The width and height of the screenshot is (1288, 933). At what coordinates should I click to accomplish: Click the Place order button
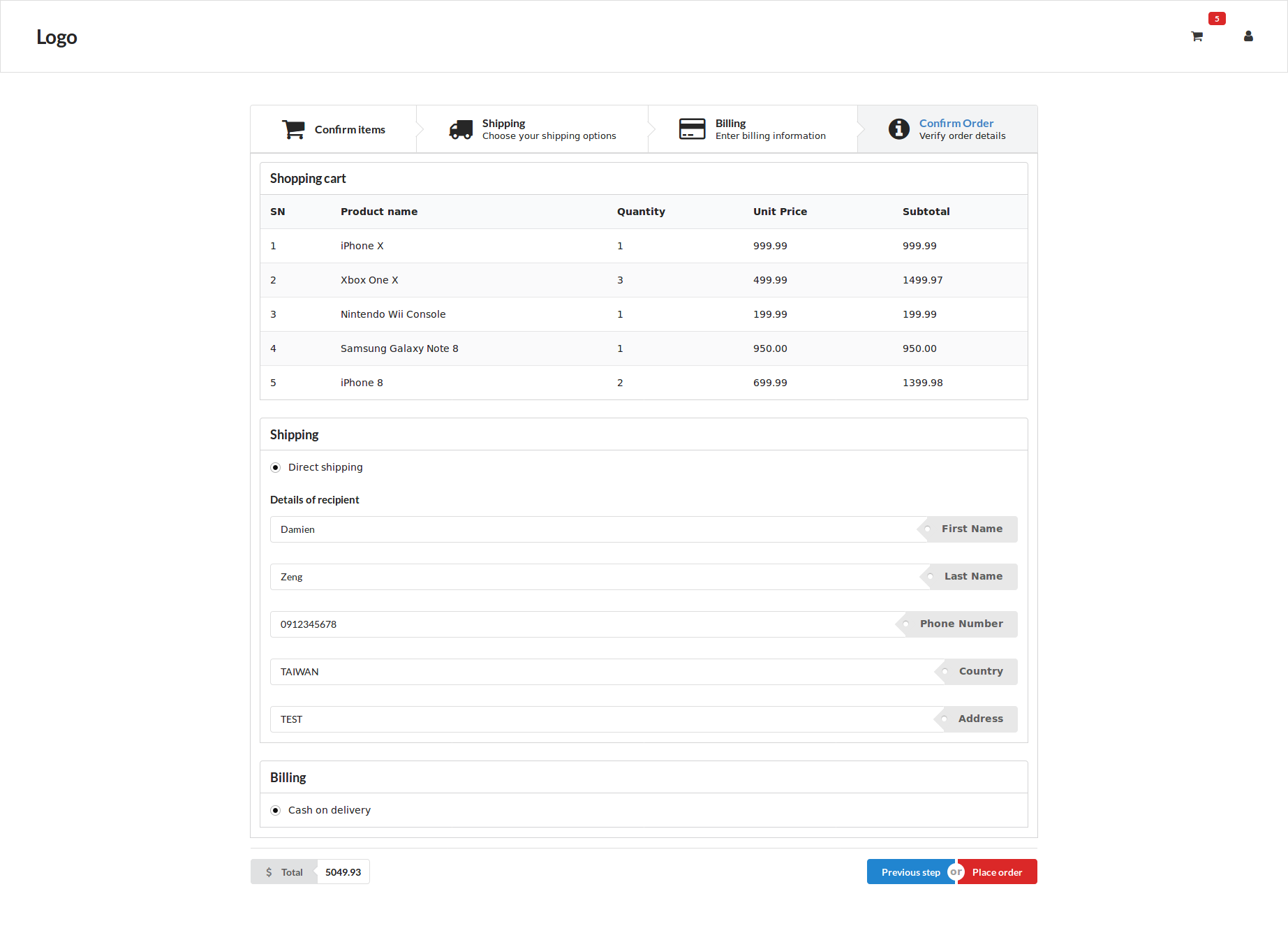click(x=997, y=872)
